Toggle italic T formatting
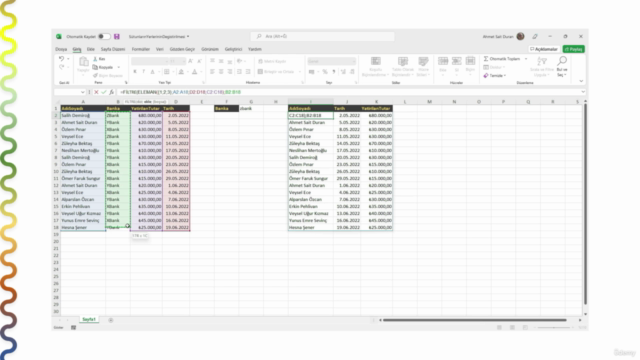 tap(143, 72)
